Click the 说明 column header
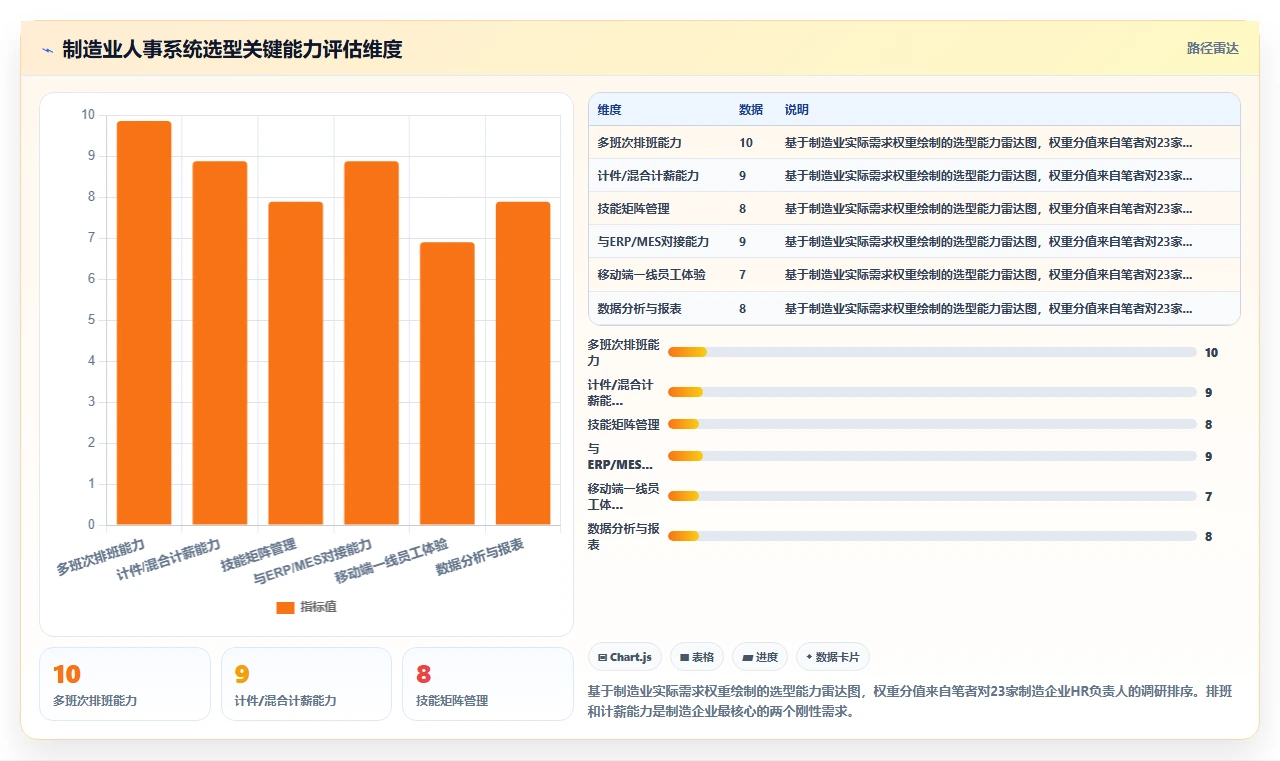Image resolution: width=1280 pixels, height=761 pixels. [797, 110]
